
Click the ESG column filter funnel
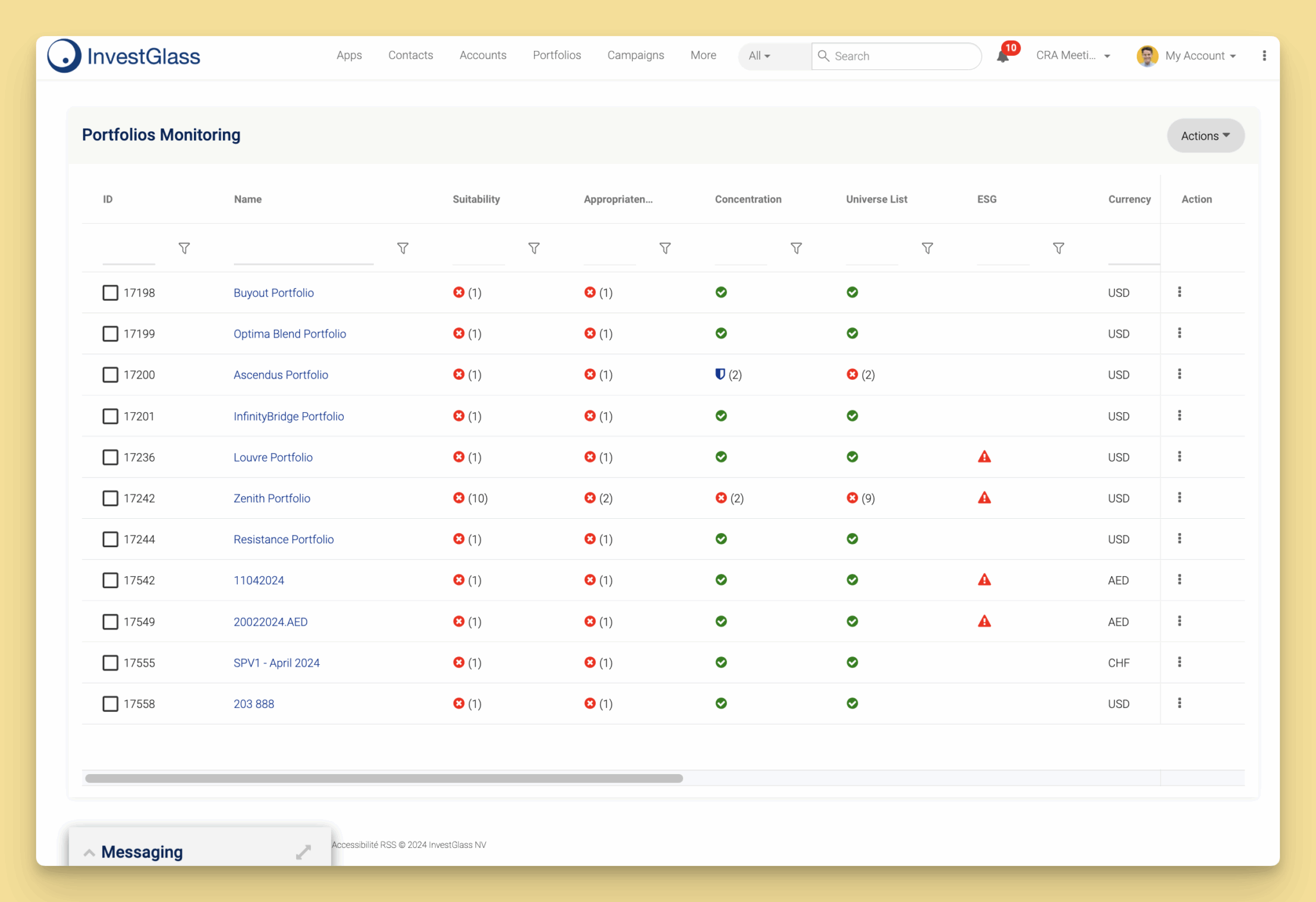[x=1059, y=248]
